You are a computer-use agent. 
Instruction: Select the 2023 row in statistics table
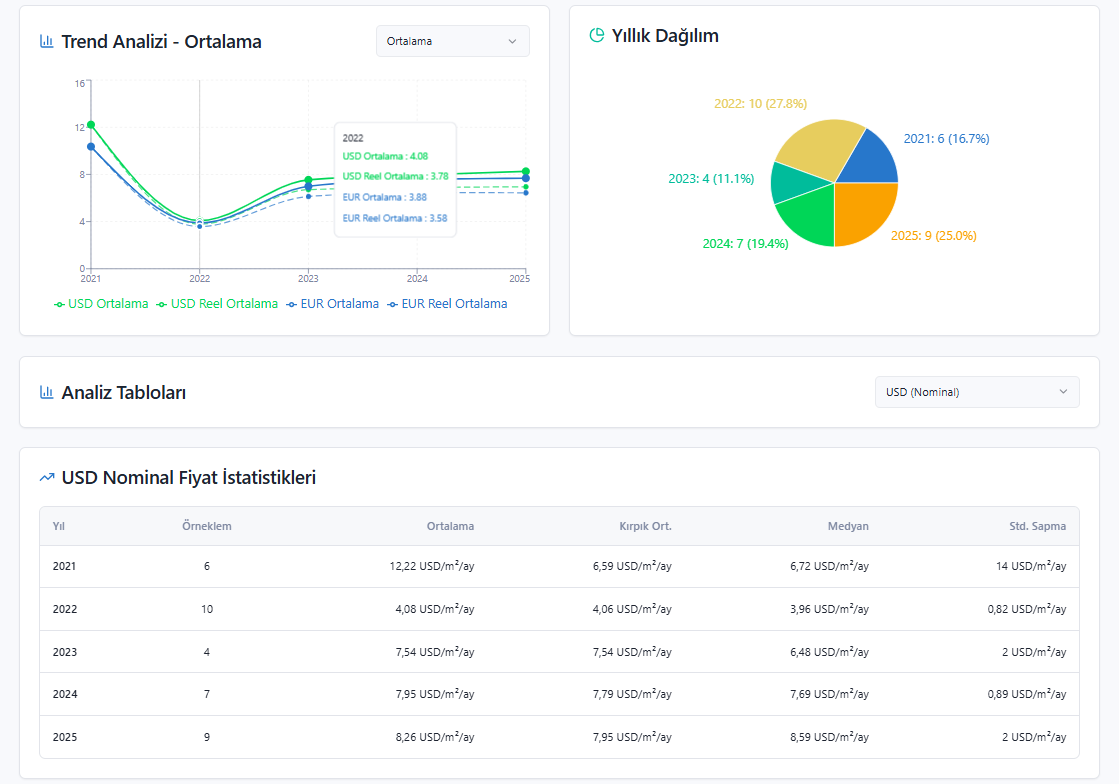pyautogui.click(x=559, y=652)
